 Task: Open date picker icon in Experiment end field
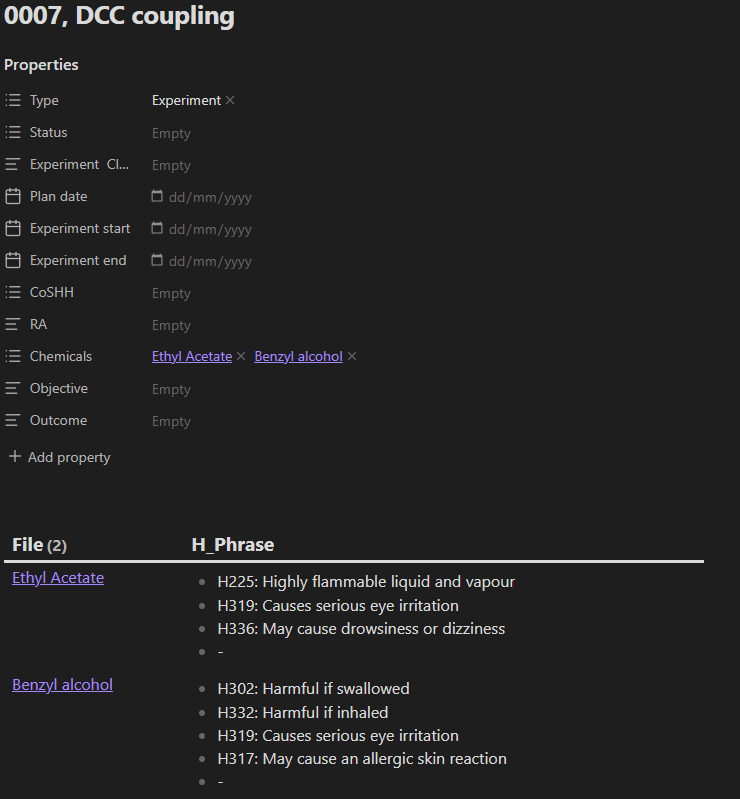157,261
